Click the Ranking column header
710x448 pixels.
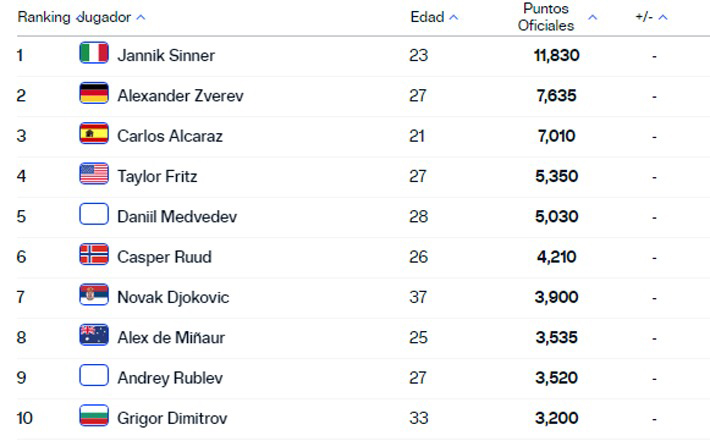(45, 18)
